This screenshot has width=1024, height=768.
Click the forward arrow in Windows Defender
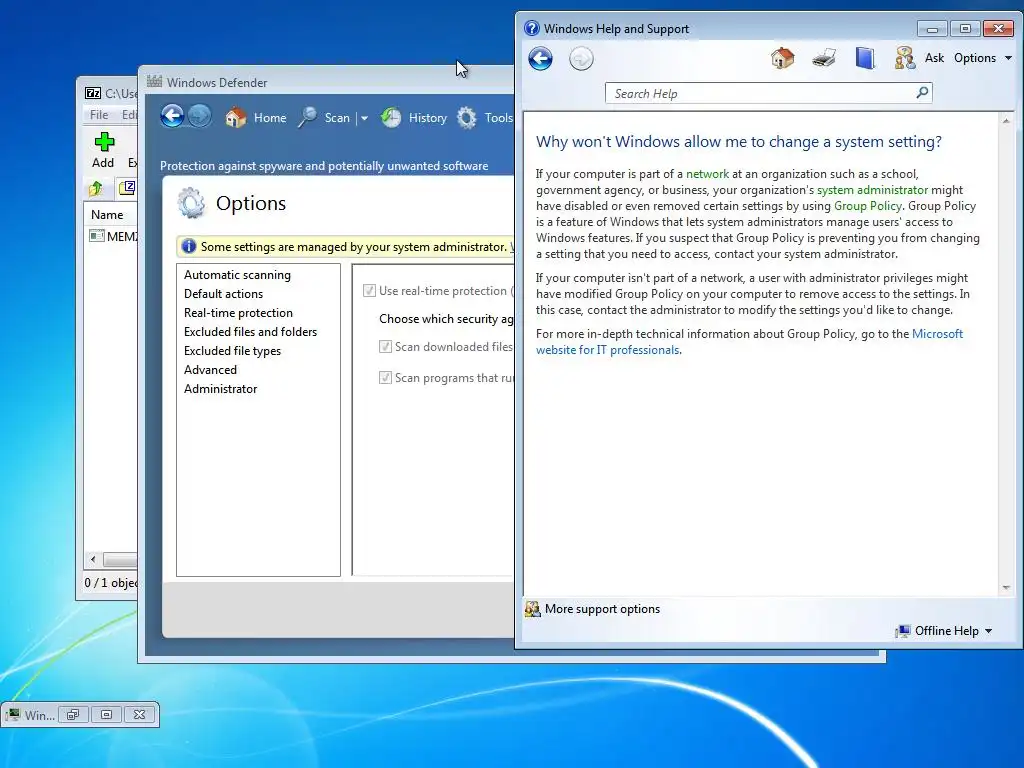(x=199, y=116)
